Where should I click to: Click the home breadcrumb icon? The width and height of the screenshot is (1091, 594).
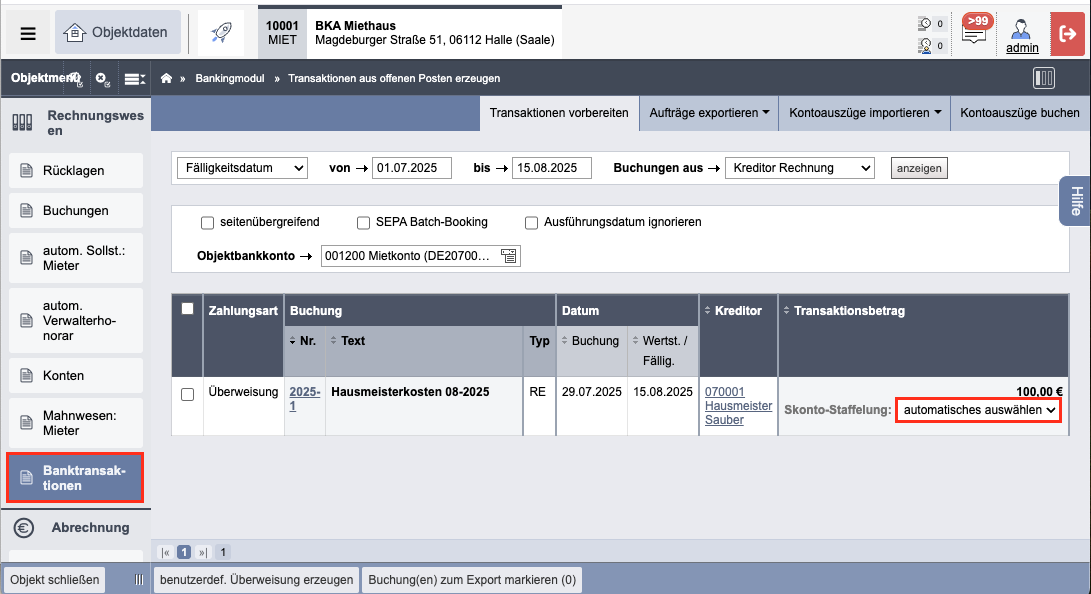pos(166,78)
